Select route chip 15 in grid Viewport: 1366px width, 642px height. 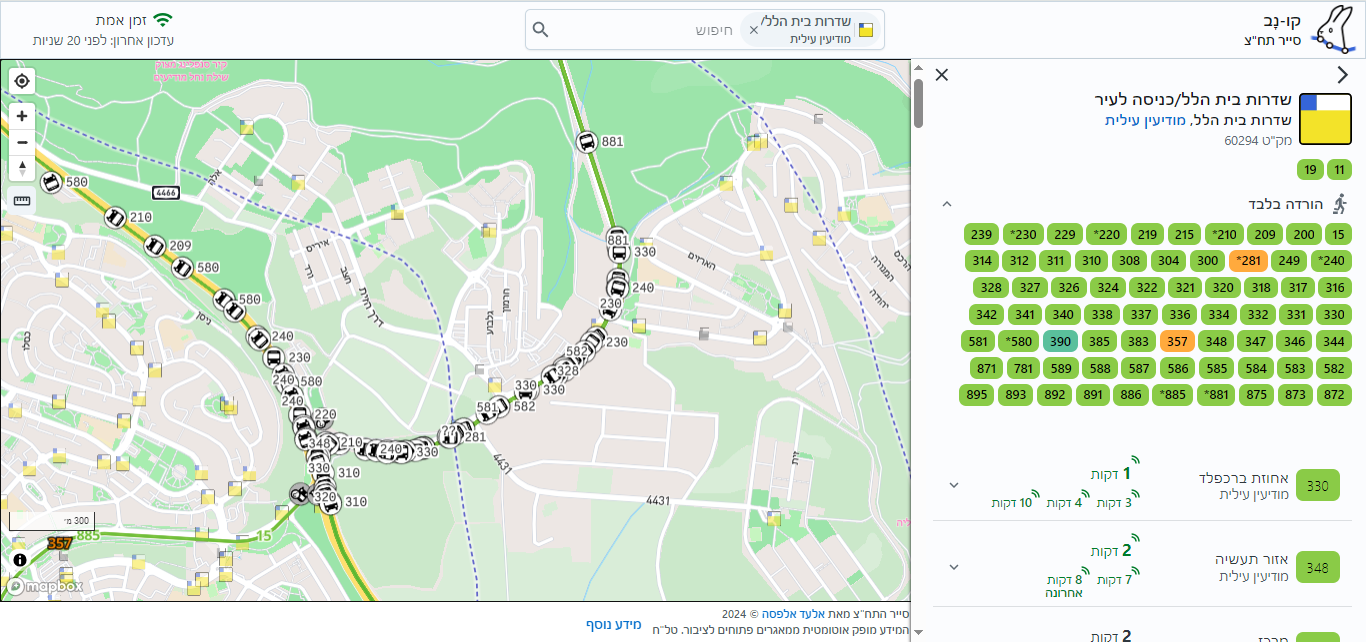tap(1339, 235)
